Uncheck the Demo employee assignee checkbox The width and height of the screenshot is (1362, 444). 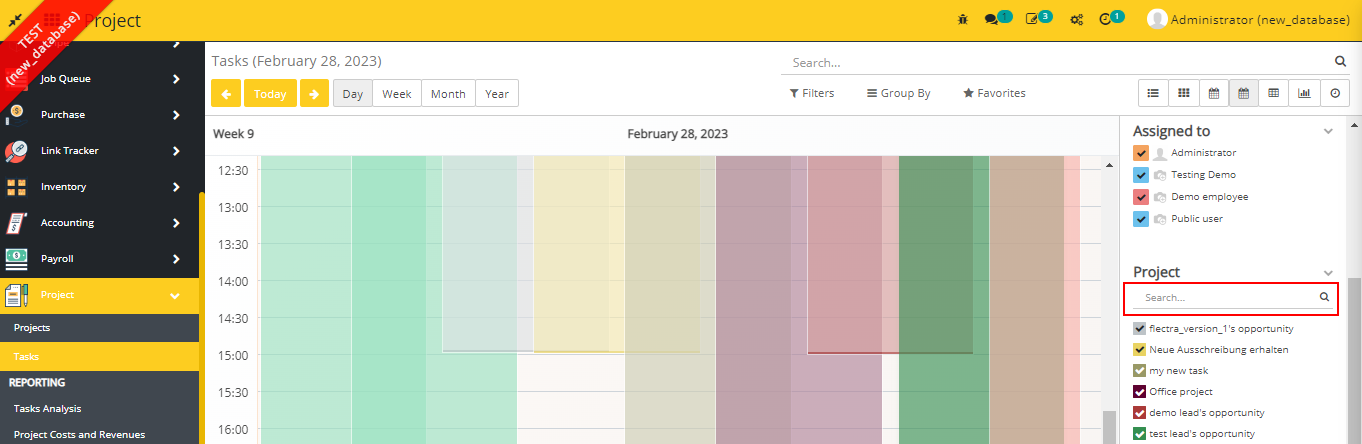tap(1141, 197)
